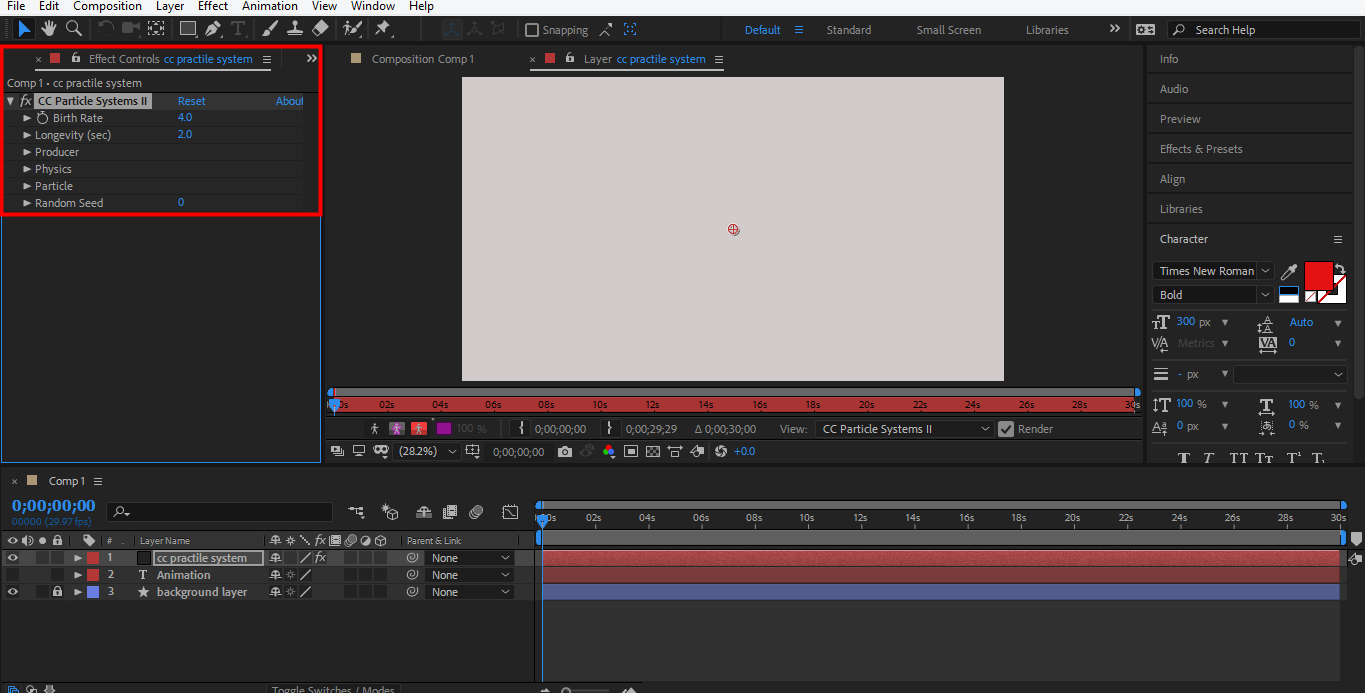Image resolution: width=1365 pixels, height=693 pixels.
Task: Activate the Puppet Pin tool
Action: point(382,29)
